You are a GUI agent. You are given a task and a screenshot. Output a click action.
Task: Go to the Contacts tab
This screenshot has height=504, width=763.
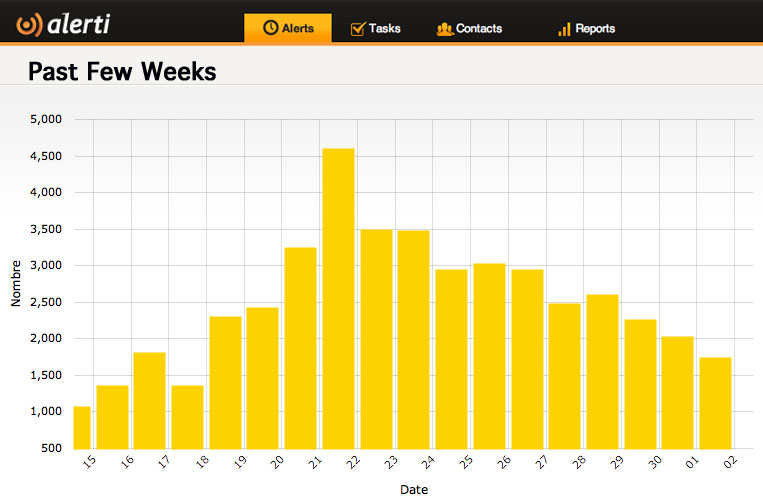(470, 28)
